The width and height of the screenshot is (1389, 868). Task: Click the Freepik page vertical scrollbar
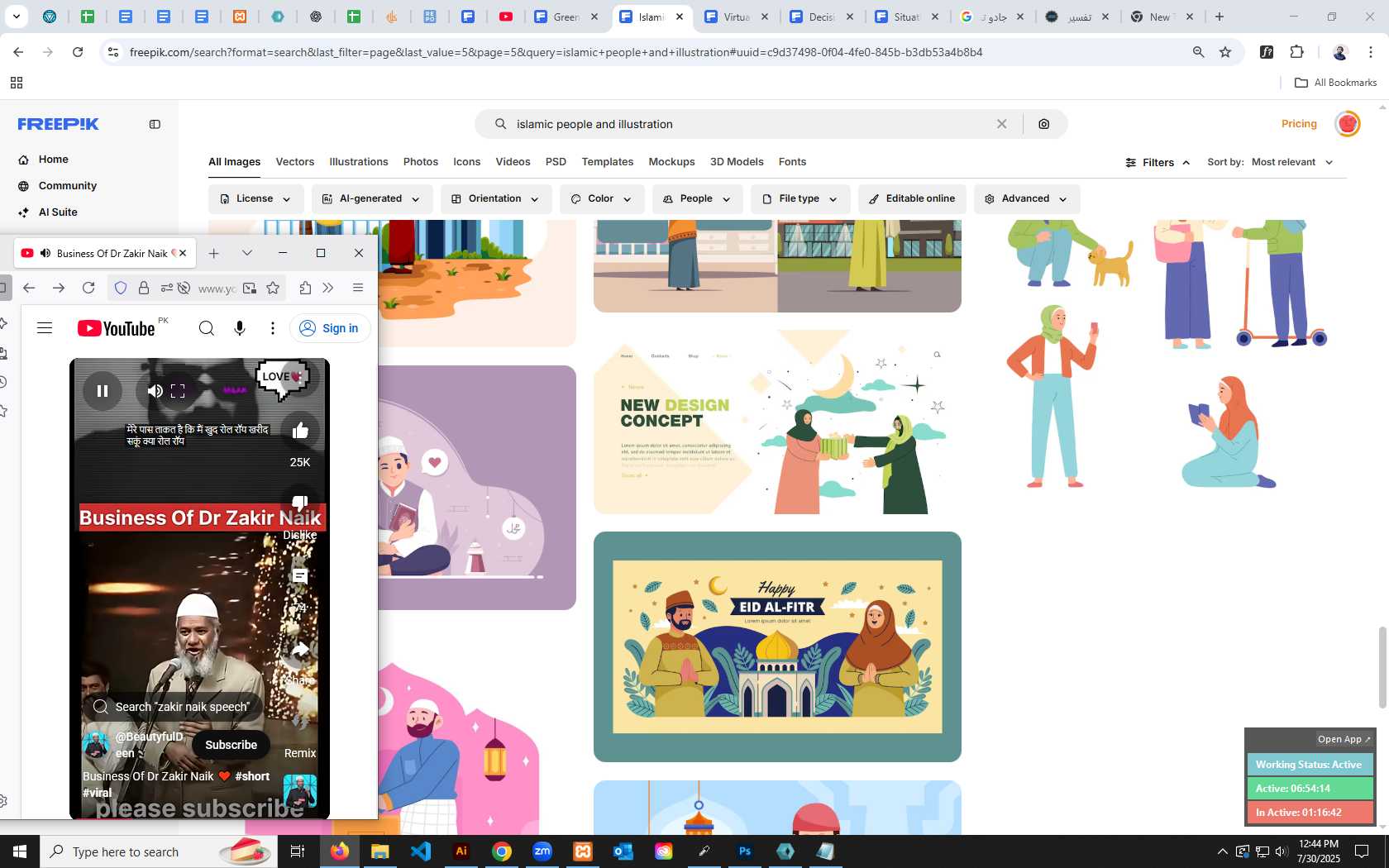pyautogui.click(x=1382, y=667)
